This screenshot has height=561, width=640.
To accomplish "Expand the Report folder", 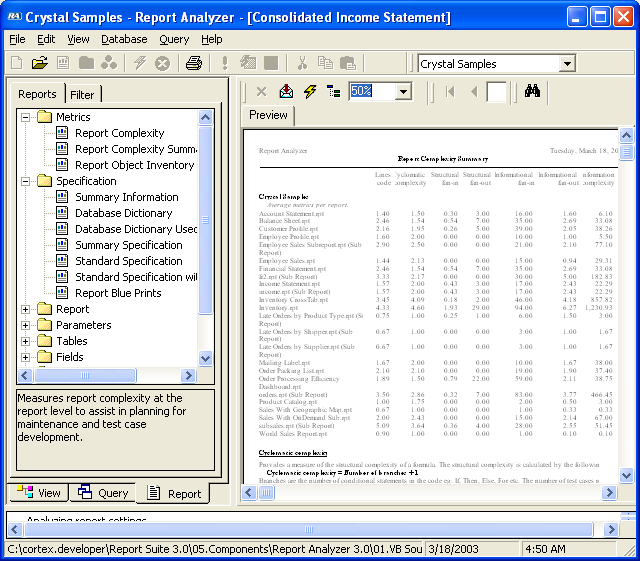I will pyautogui.click(x=25, y=309).
